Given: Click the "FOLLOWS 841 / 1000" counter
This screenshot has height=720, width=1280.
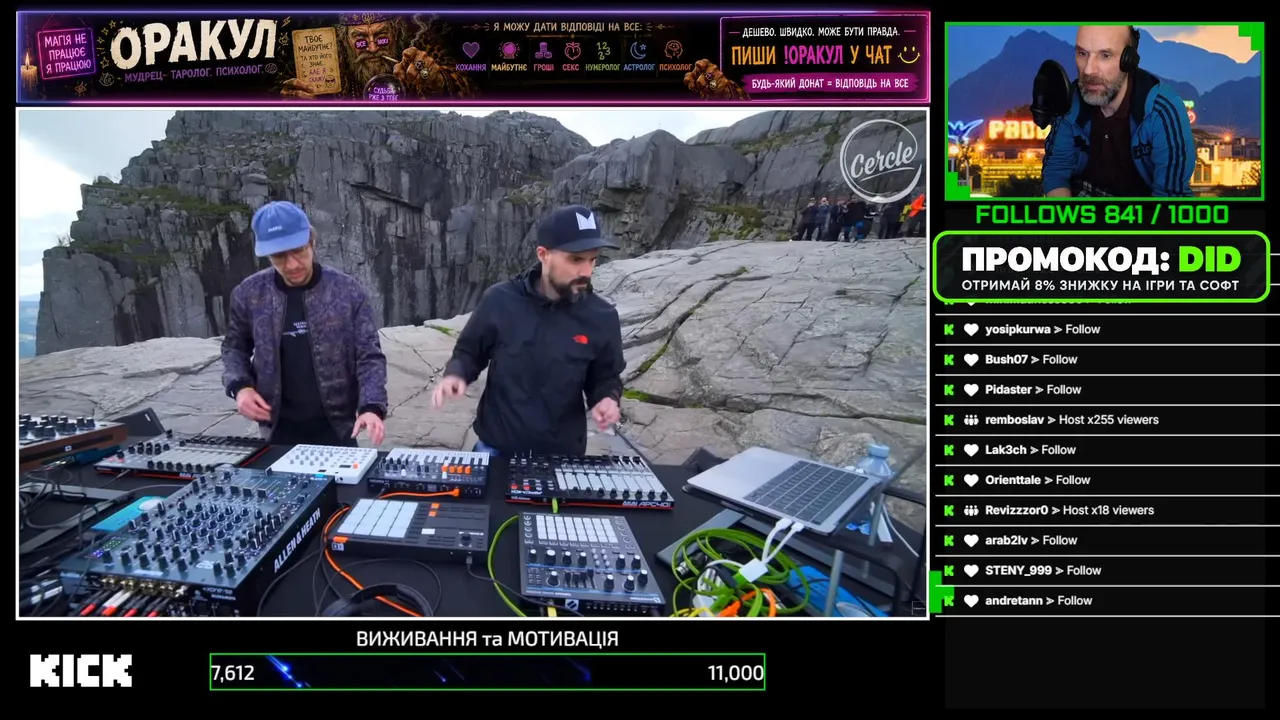Looking at the screenshot, I should 1102,214.
